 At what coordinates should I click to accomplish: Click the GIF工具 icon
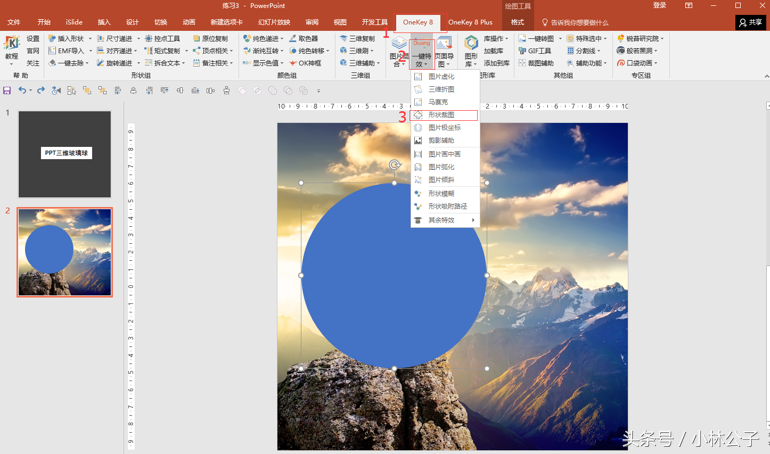(x=522, y=51)
